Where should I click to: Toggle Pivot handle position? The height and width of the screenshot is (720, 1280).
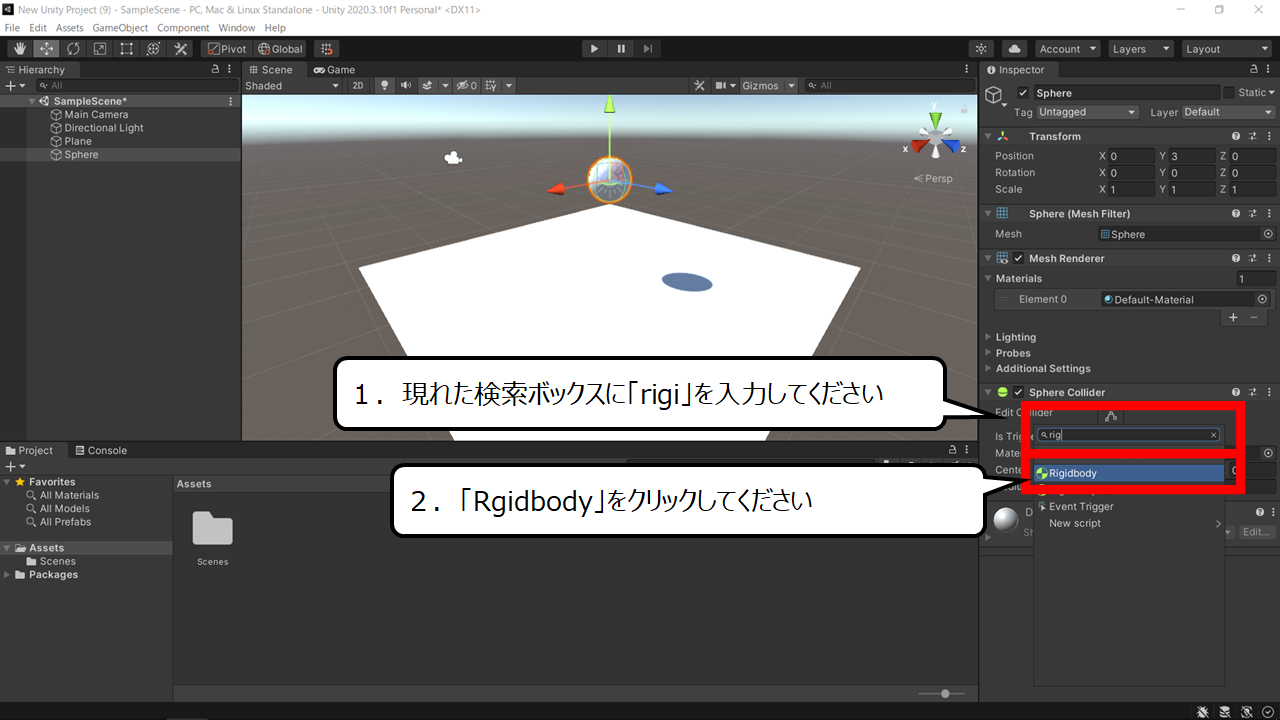(227, 48)
